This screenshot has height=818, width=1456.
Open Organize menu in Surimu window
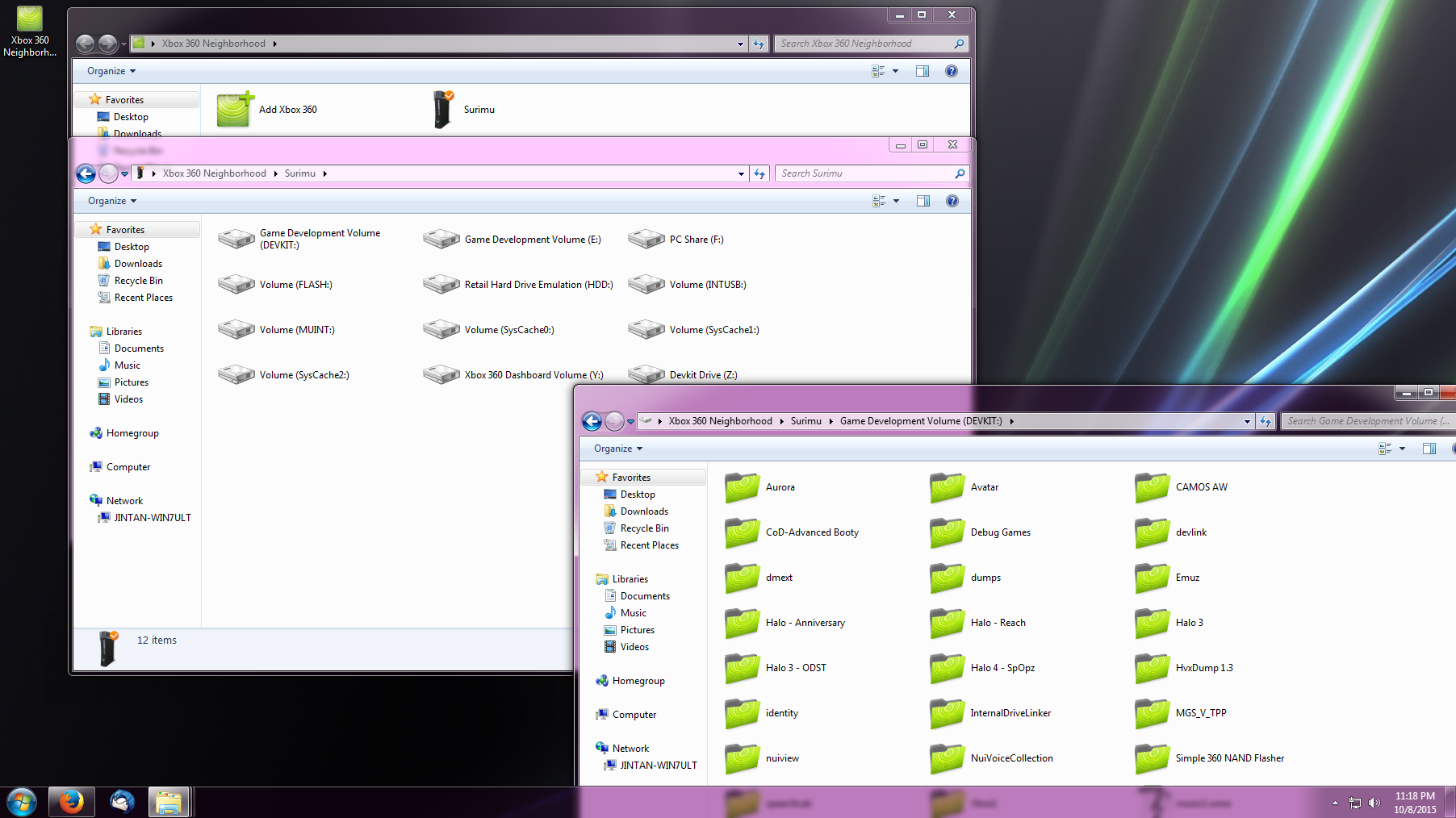112,201
